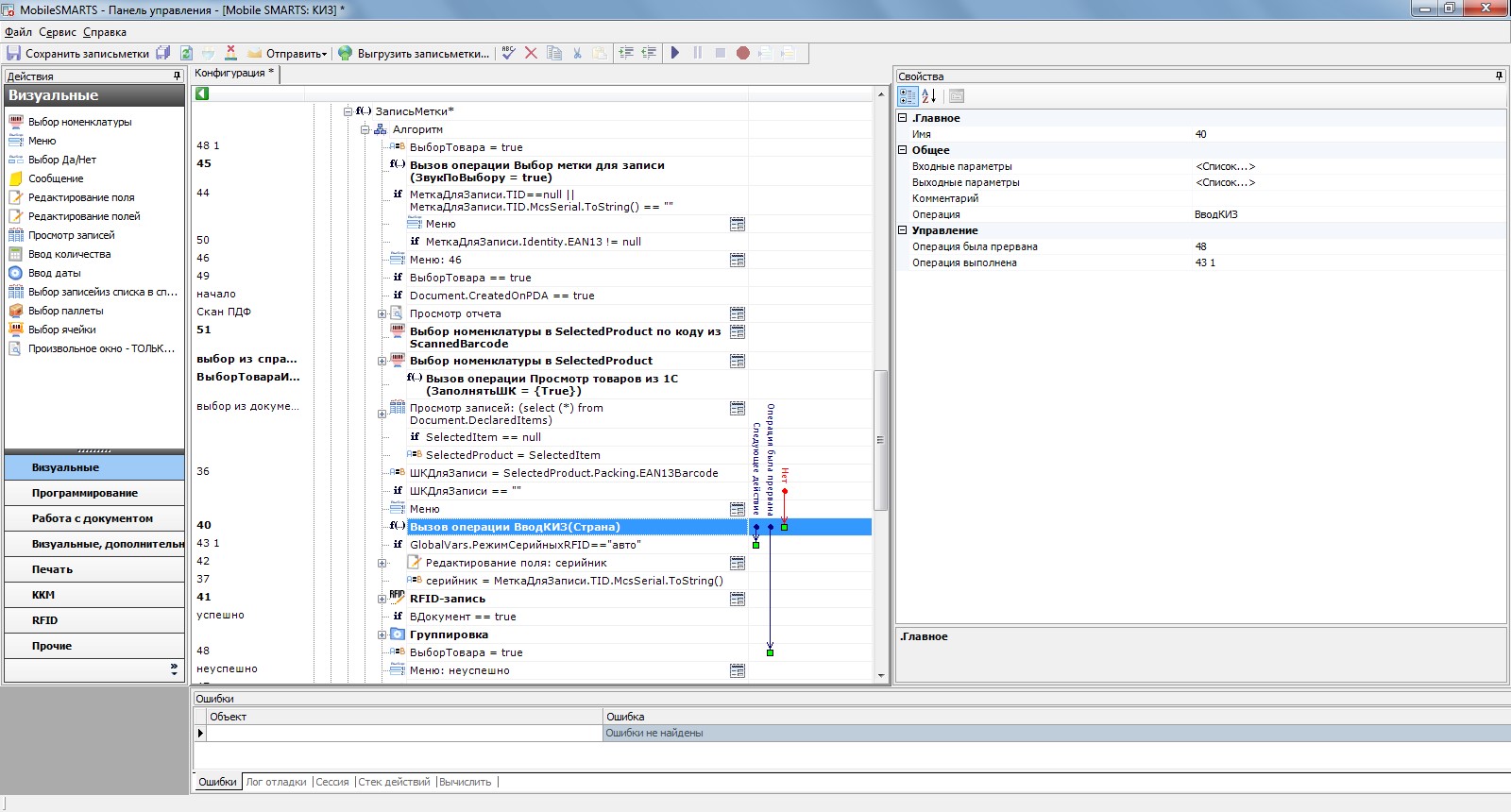Open the Печать actions group
This screenshot has width=1511, height=812.
(x=94, y=569)
